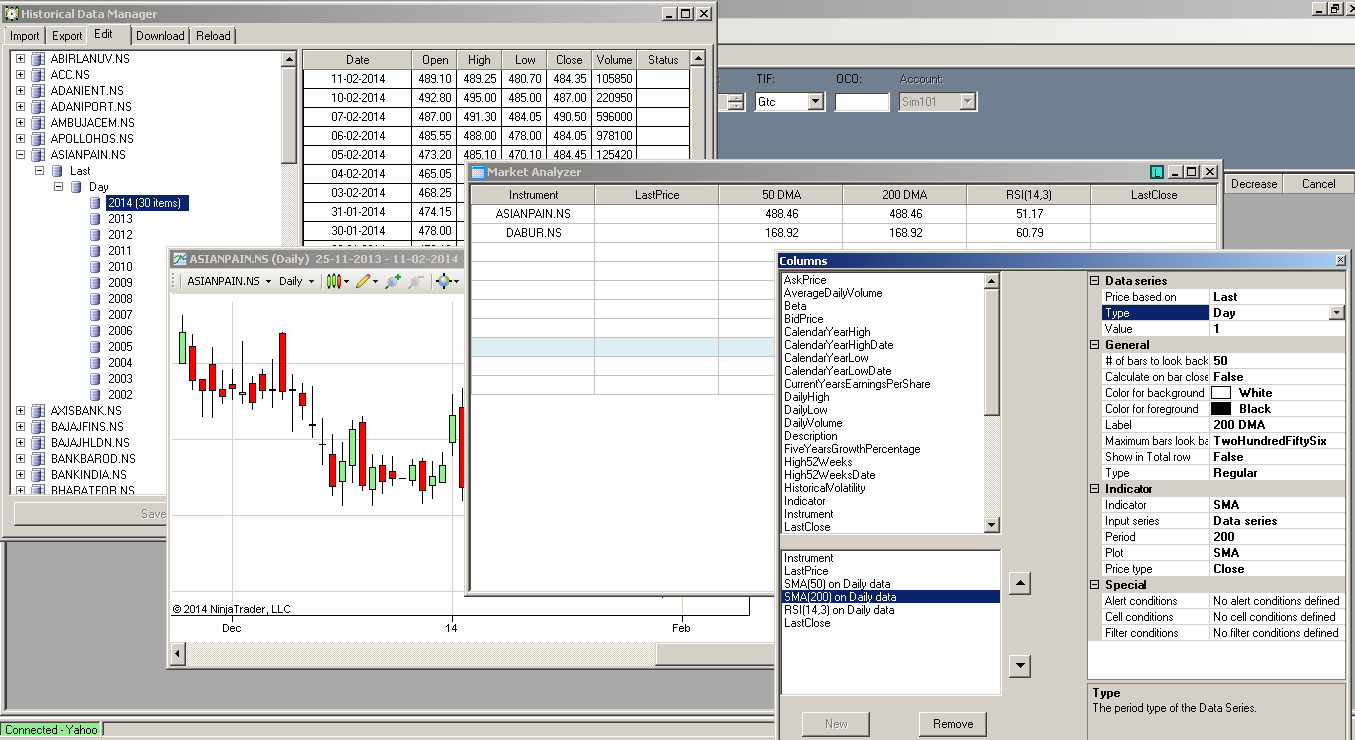The width and height of the screenshot is (1355, 740).
Task: Click the database icon beside ASIANPAIN.NS
Action: 38,155
